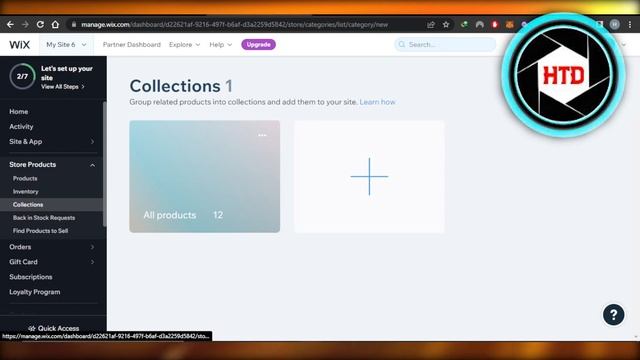Select Products under Store Products
Screen dimensions: 640x360
click(x=25, y=178)
